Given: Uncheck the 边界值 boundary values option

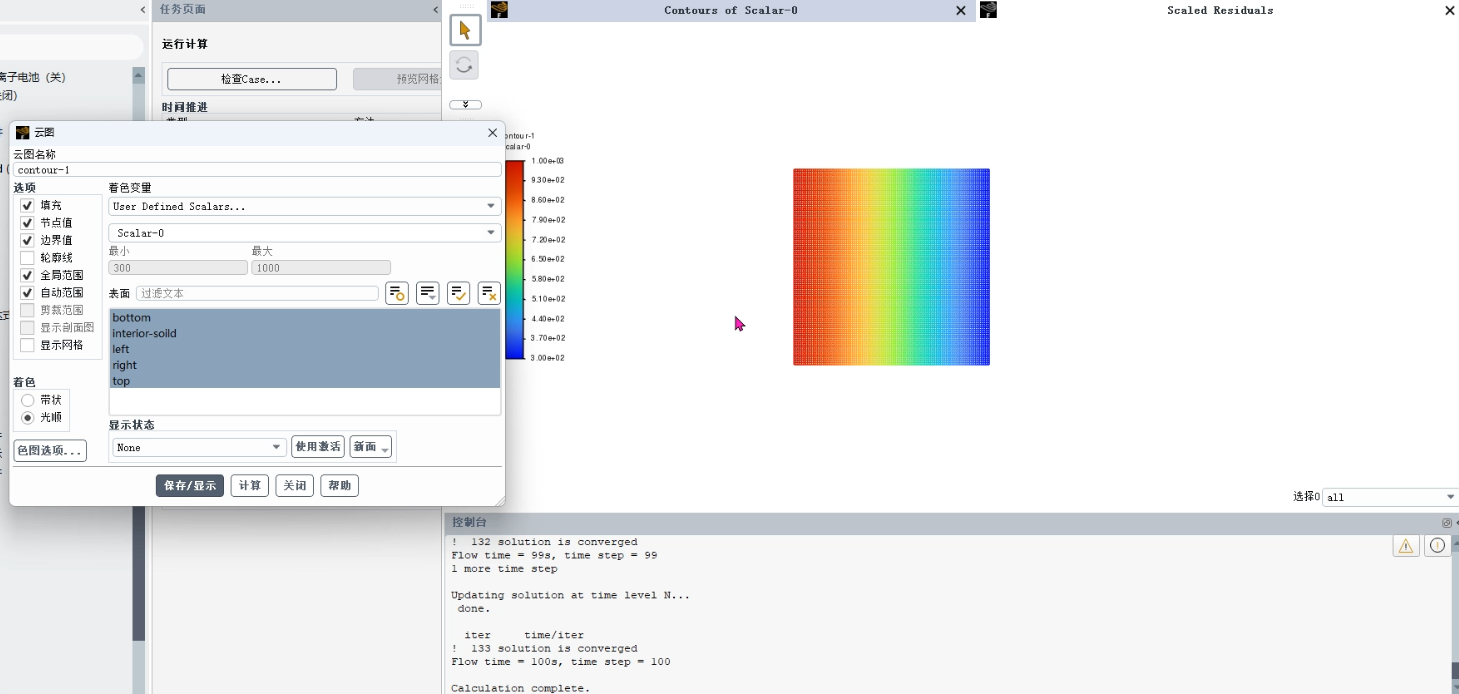Looking at the screenshot, I should coord(27,240).
